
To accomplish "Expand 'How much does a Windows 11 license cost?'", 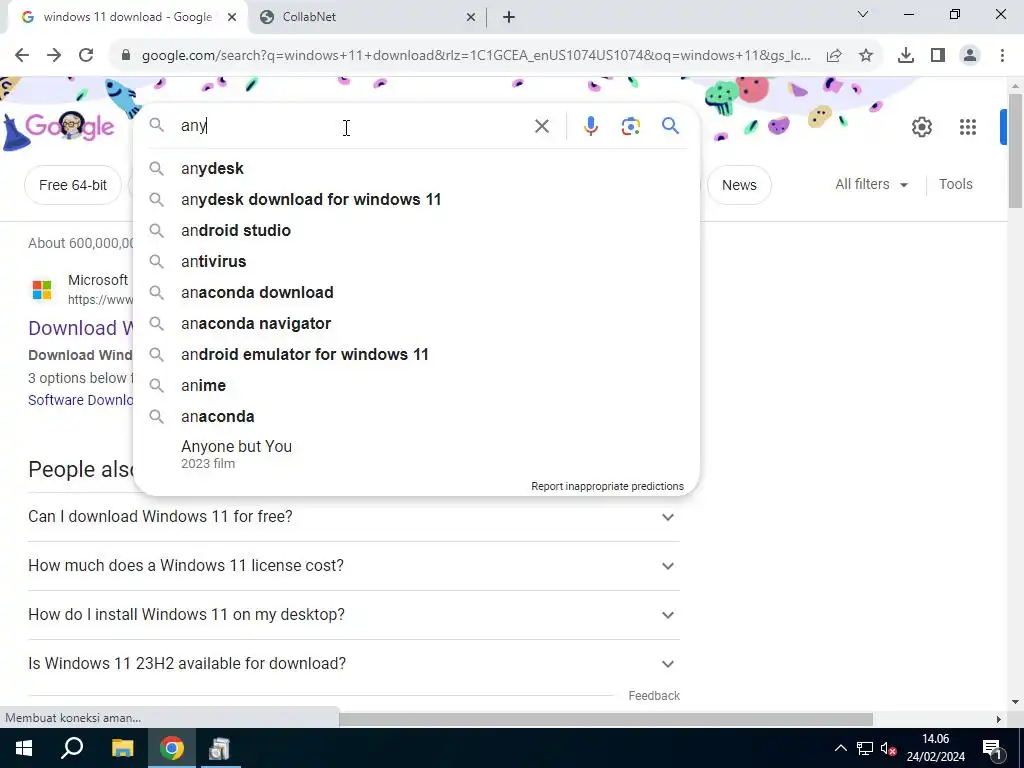I will tap(354, 566).
